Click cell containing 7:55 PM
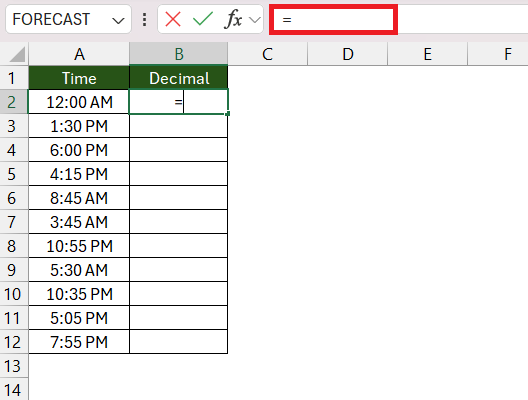Viewport: 528px width, 400px height. [79, 342]
